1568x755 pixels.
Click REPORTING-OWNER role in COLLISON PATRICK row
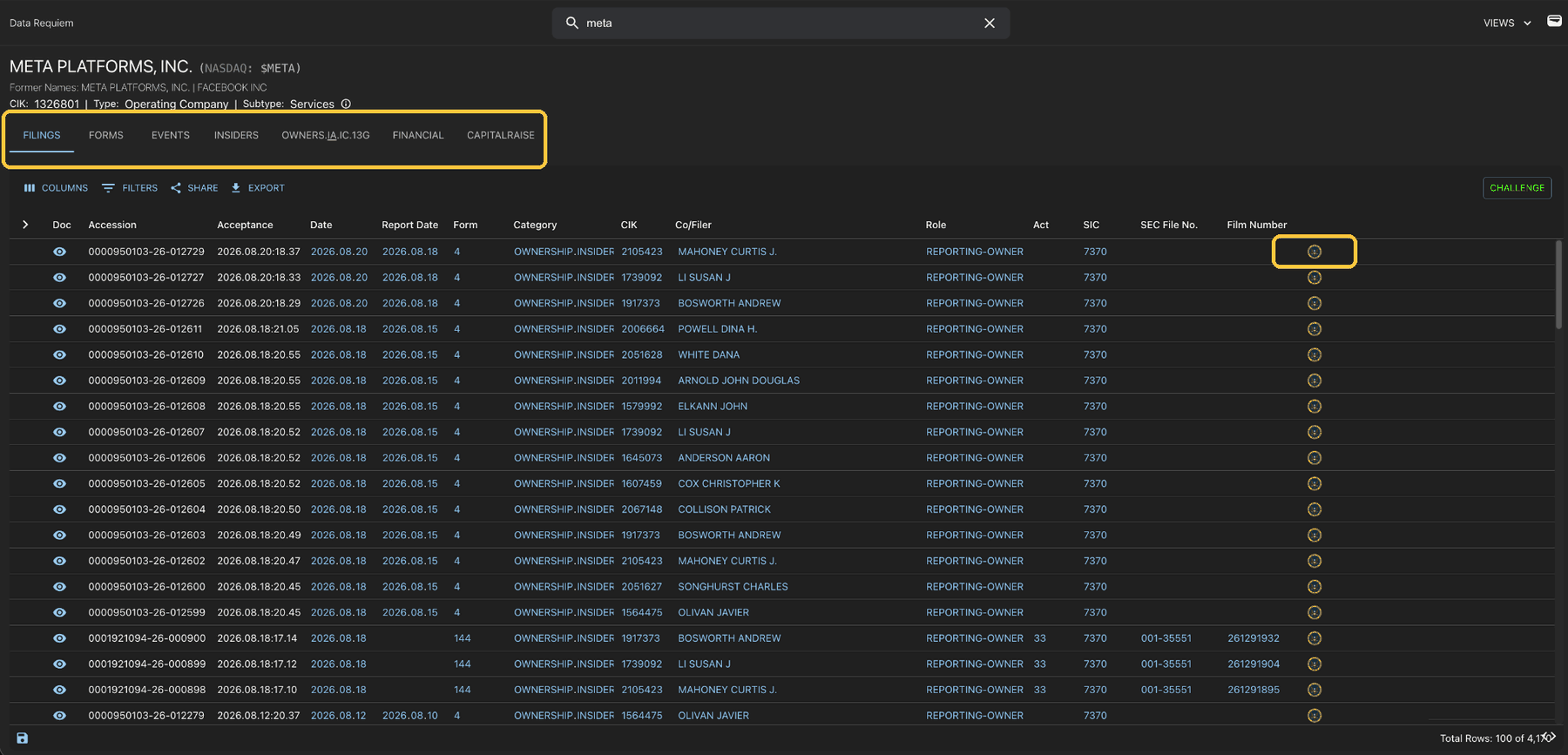pyautogui.click(x=975, y=509)
